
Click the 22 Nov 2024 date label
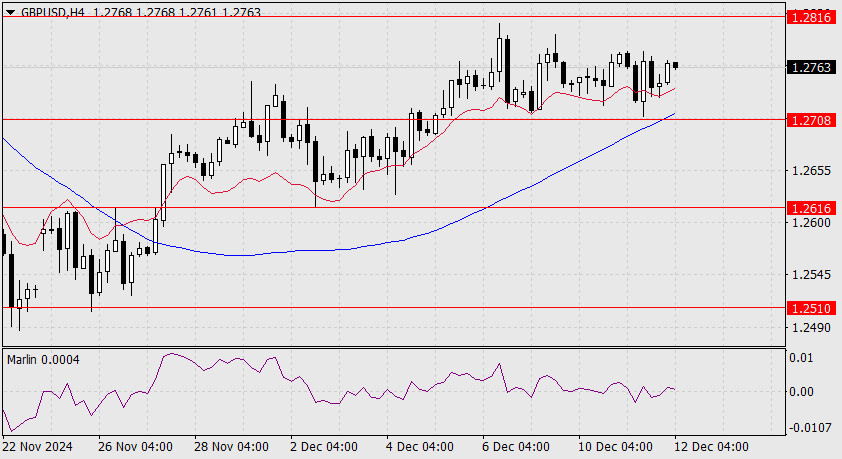pyautogui.click(x=38, y=447)
